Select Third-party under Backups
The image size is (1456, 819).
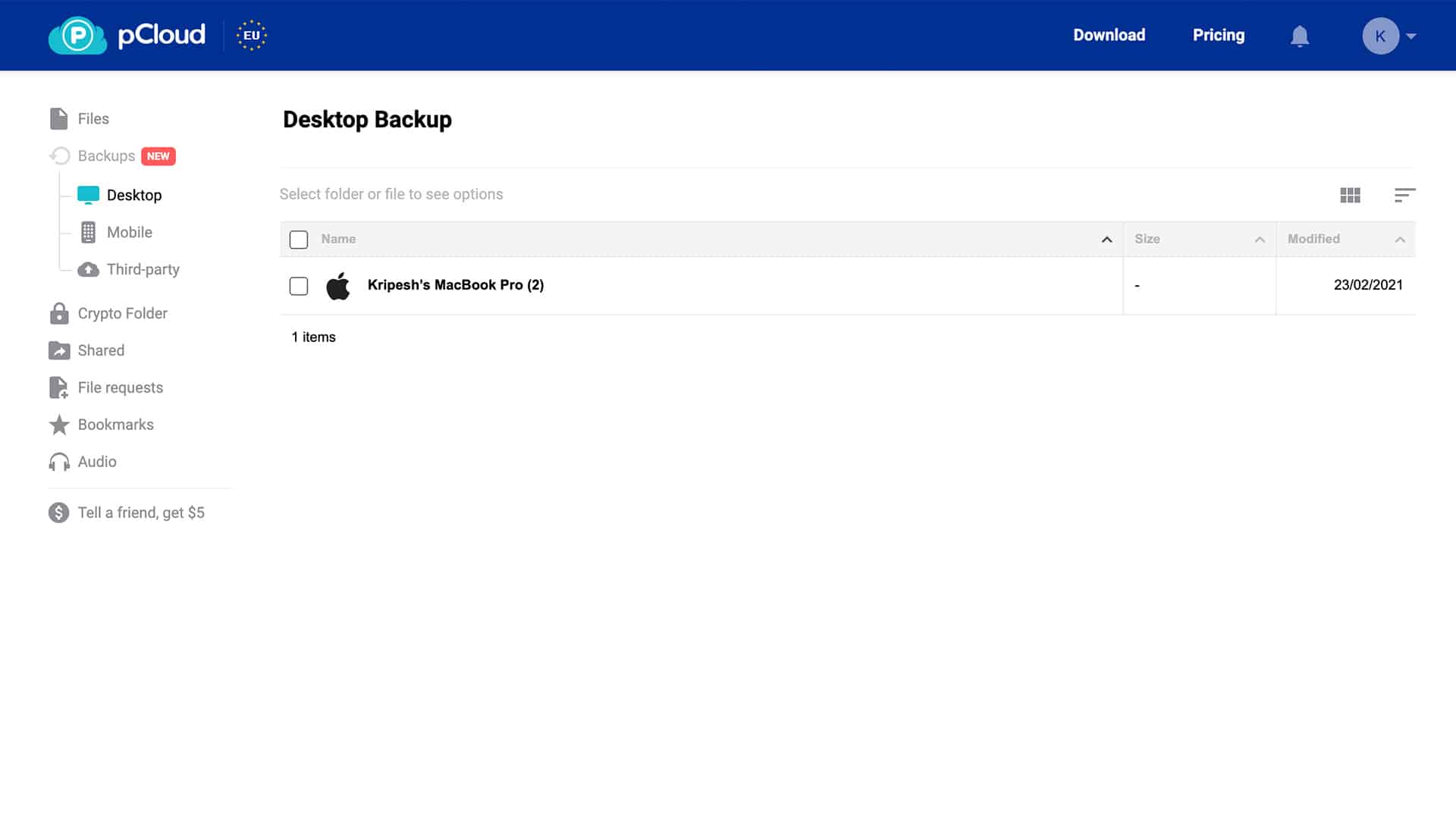143,269
